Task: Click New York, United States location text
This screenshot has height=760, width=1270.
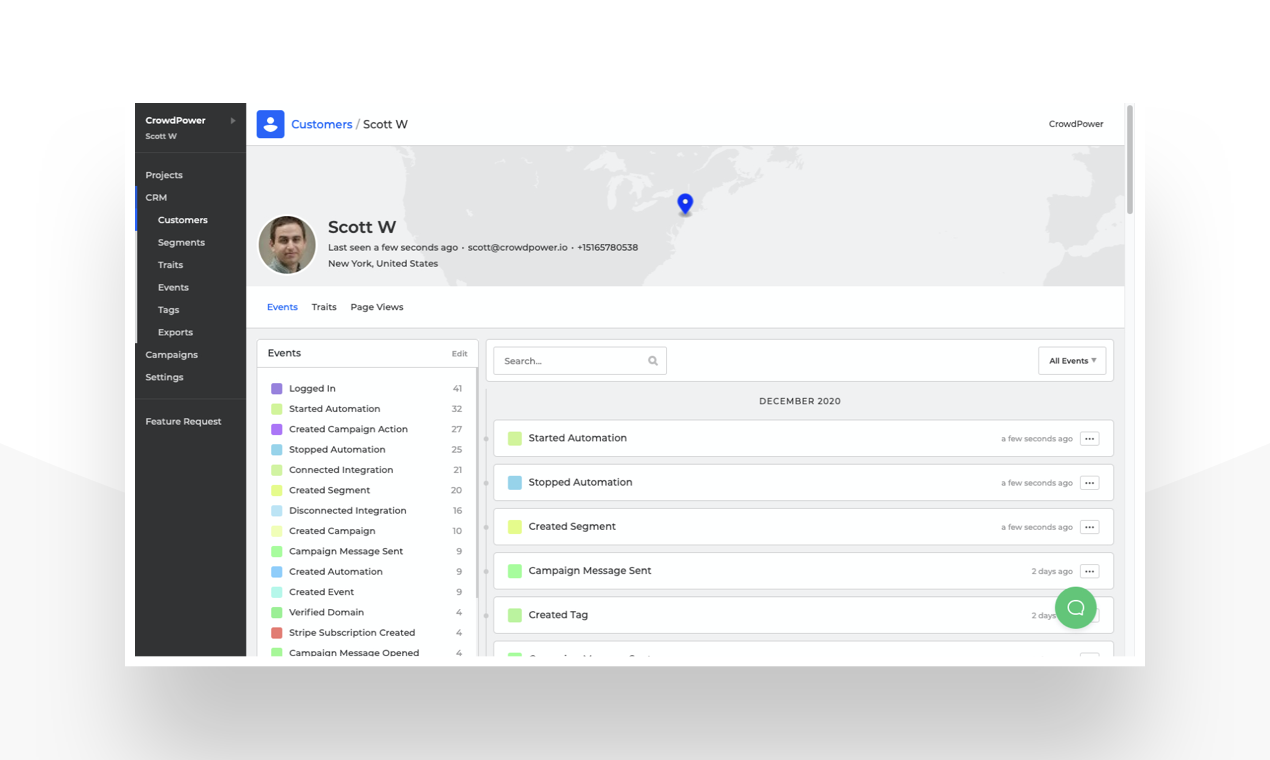Action: pos(383,264)
